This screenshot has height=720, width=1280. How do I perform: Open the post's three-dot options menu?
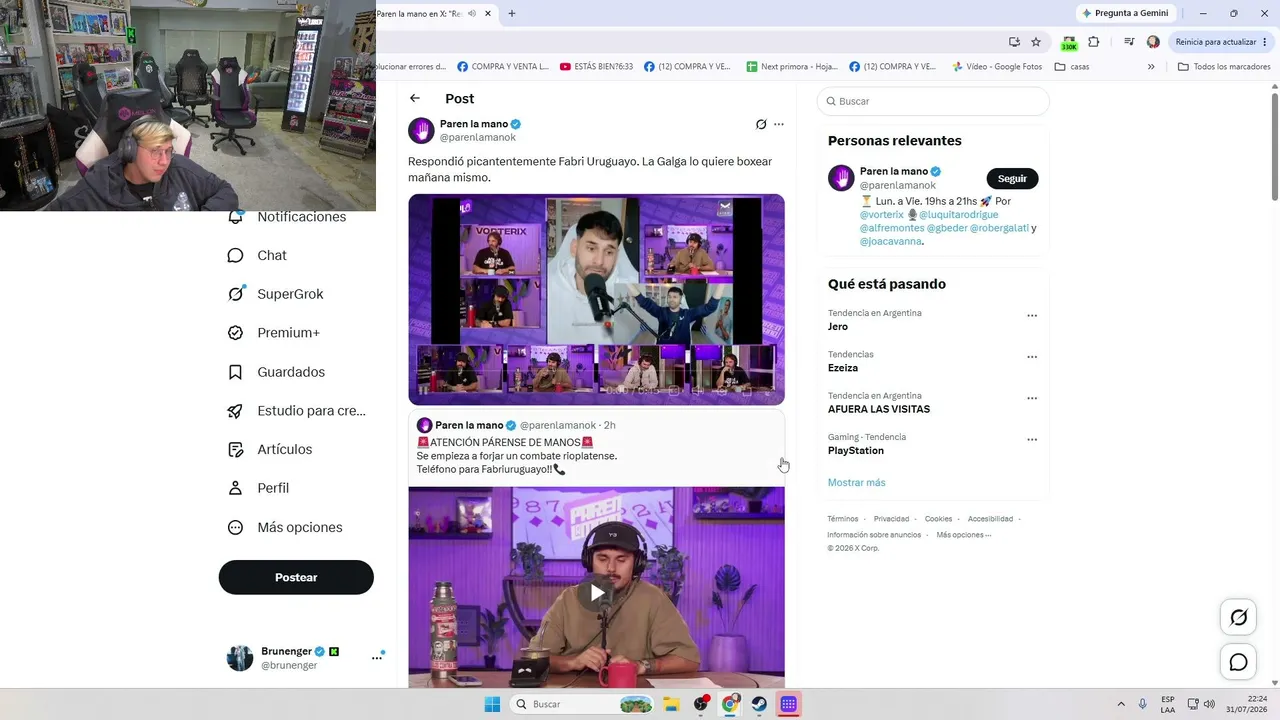(x=779, y=124)
